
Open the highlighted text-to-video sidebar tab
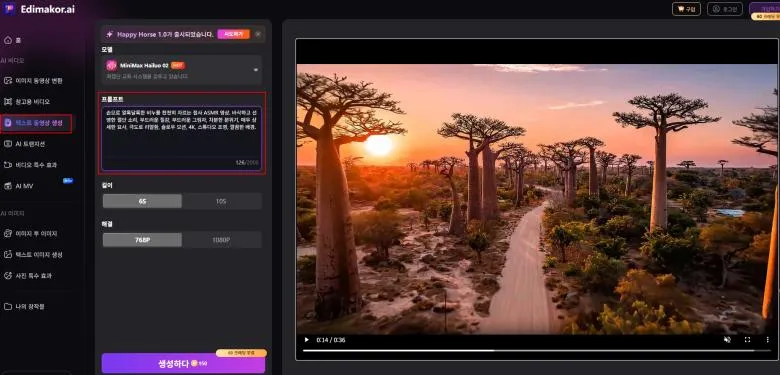tap(36, 123)
